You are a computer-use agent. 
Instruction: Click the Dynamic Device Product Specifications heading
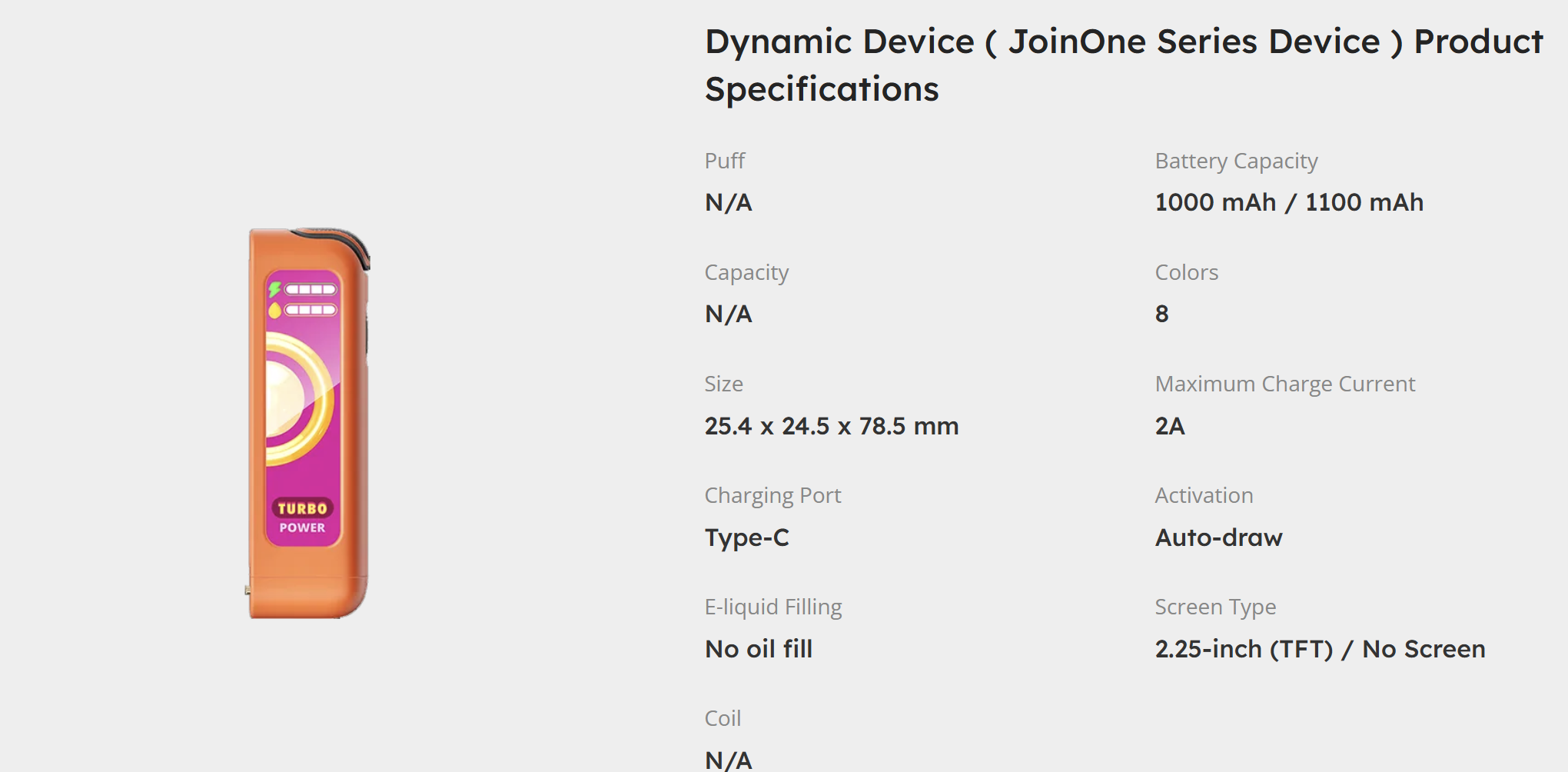coord(1123,65)
